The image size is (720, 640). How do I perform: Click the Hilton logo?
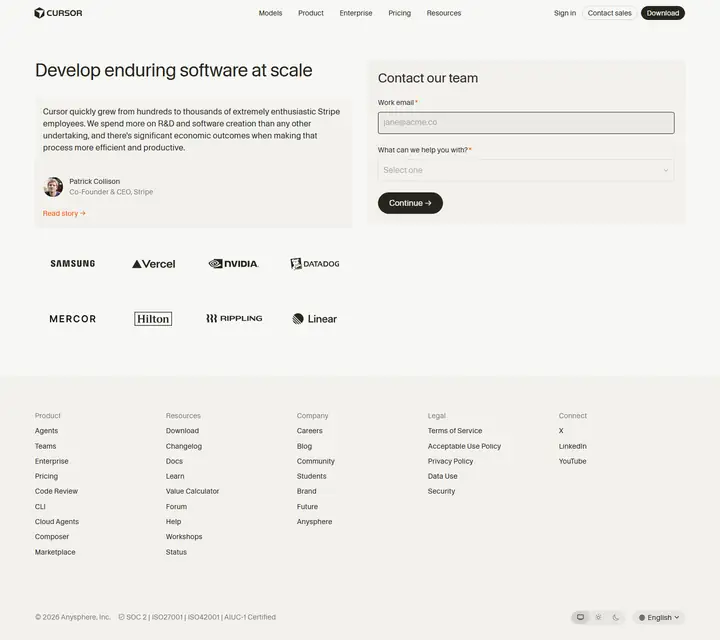click(x=153, y=319)
